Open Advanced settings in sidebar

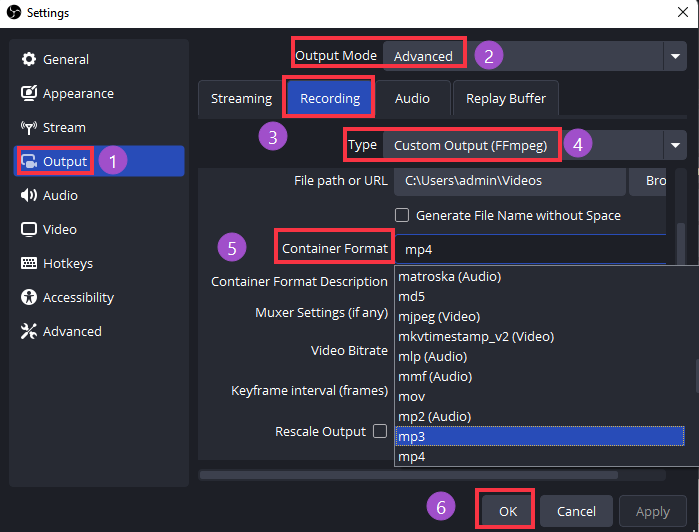pyautogui.click(x=99, y=331)
